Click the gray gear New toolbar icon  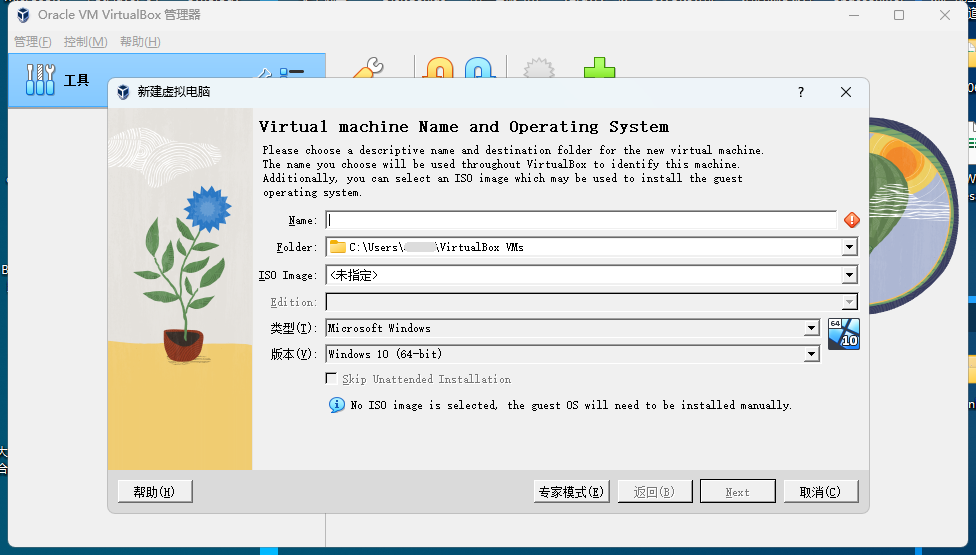pyautogui.click(x=538, y=68)
